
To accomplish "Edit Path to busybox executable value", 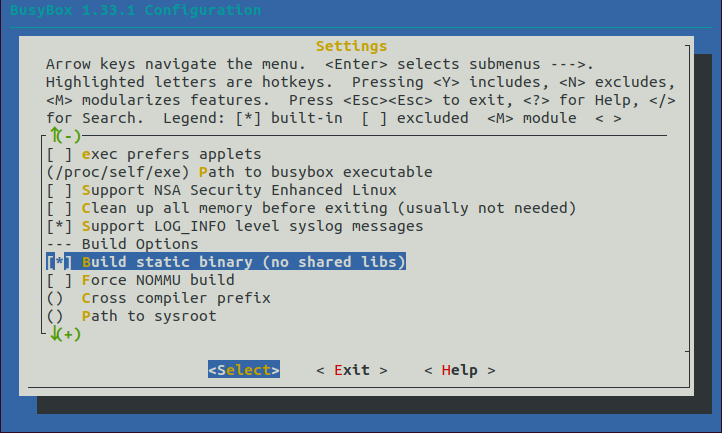I will coord(239,172).
